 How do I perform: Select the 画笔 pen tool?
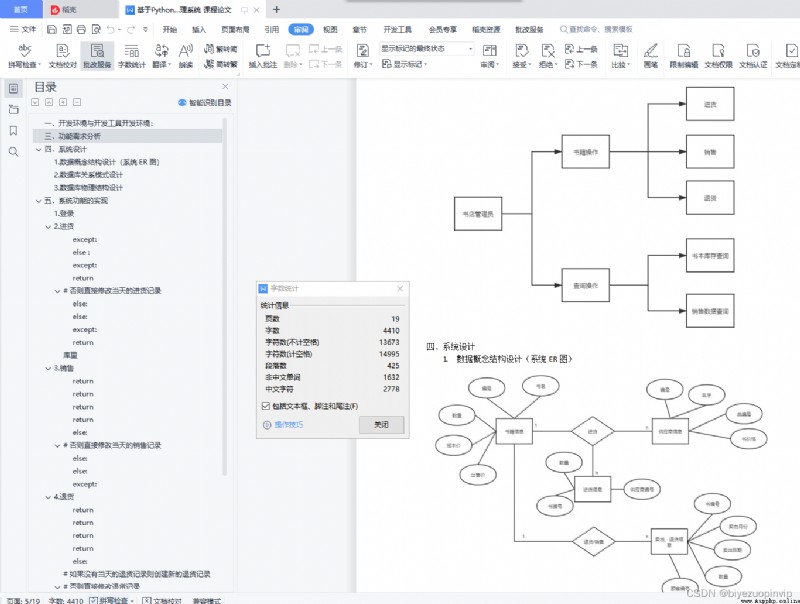click(651, 56)
